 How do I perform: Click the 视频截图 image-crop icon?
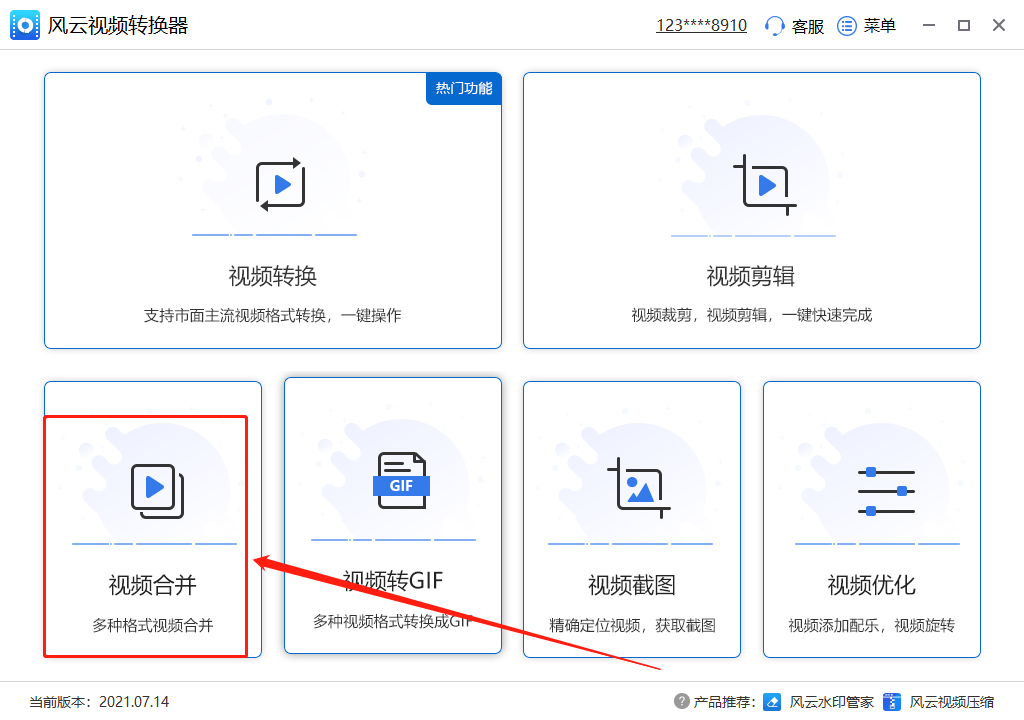pos(639,488)
